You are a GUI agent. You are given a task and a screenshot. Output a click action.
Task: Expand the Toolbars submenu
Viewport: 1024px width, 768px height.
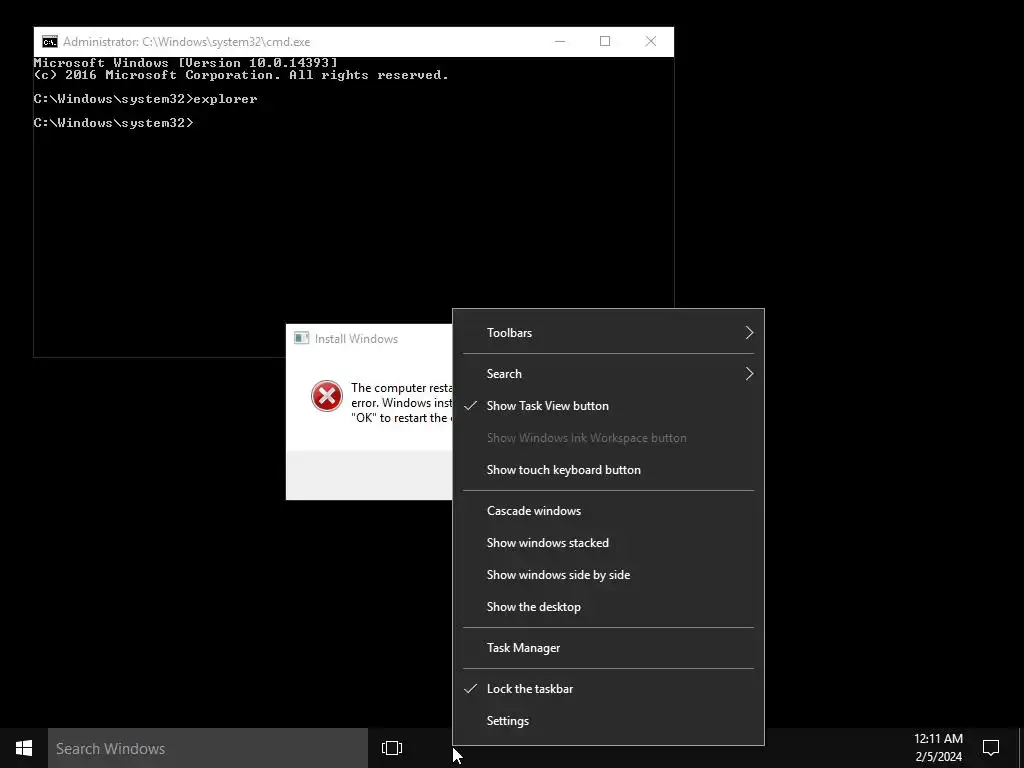tap(608, 332)
